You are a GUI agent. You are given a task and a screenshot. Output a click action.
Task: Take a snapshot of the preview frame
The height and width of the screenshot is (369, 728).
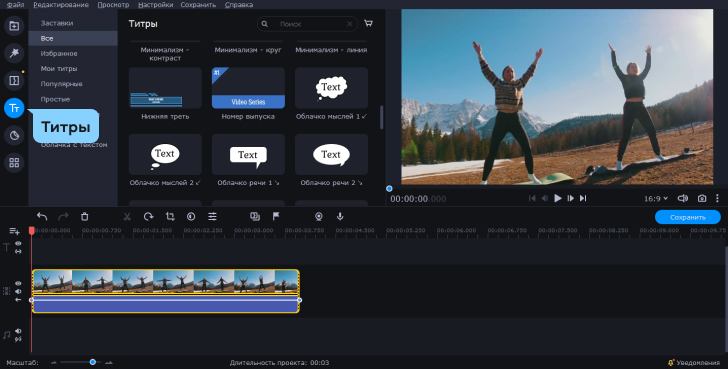[x=702, y=198]
